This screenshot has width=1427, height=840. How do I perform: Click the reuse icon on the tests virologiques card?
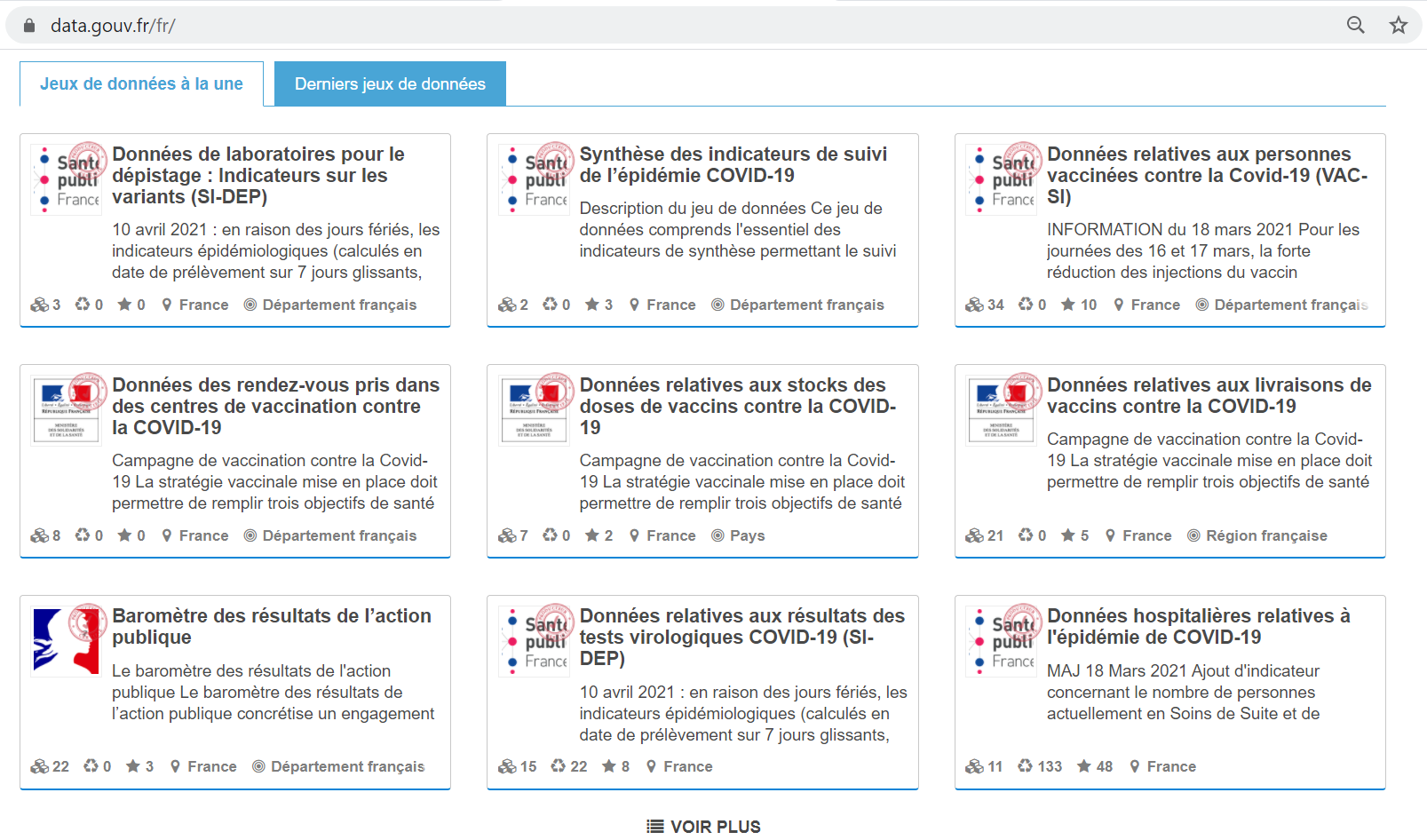pyautogui.click(x=559, y=766)
